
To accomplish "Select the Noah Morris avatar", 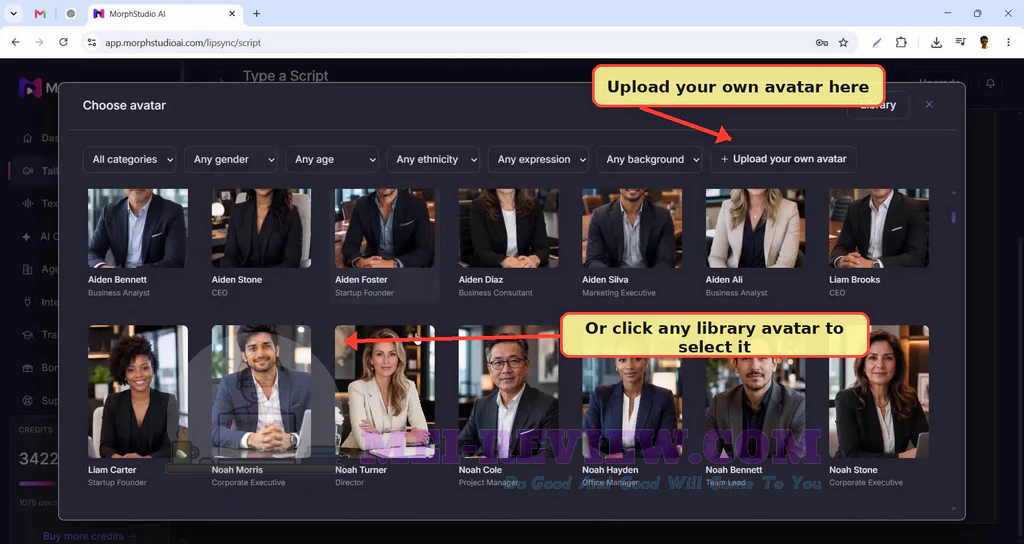I will (x=261, y=391).
